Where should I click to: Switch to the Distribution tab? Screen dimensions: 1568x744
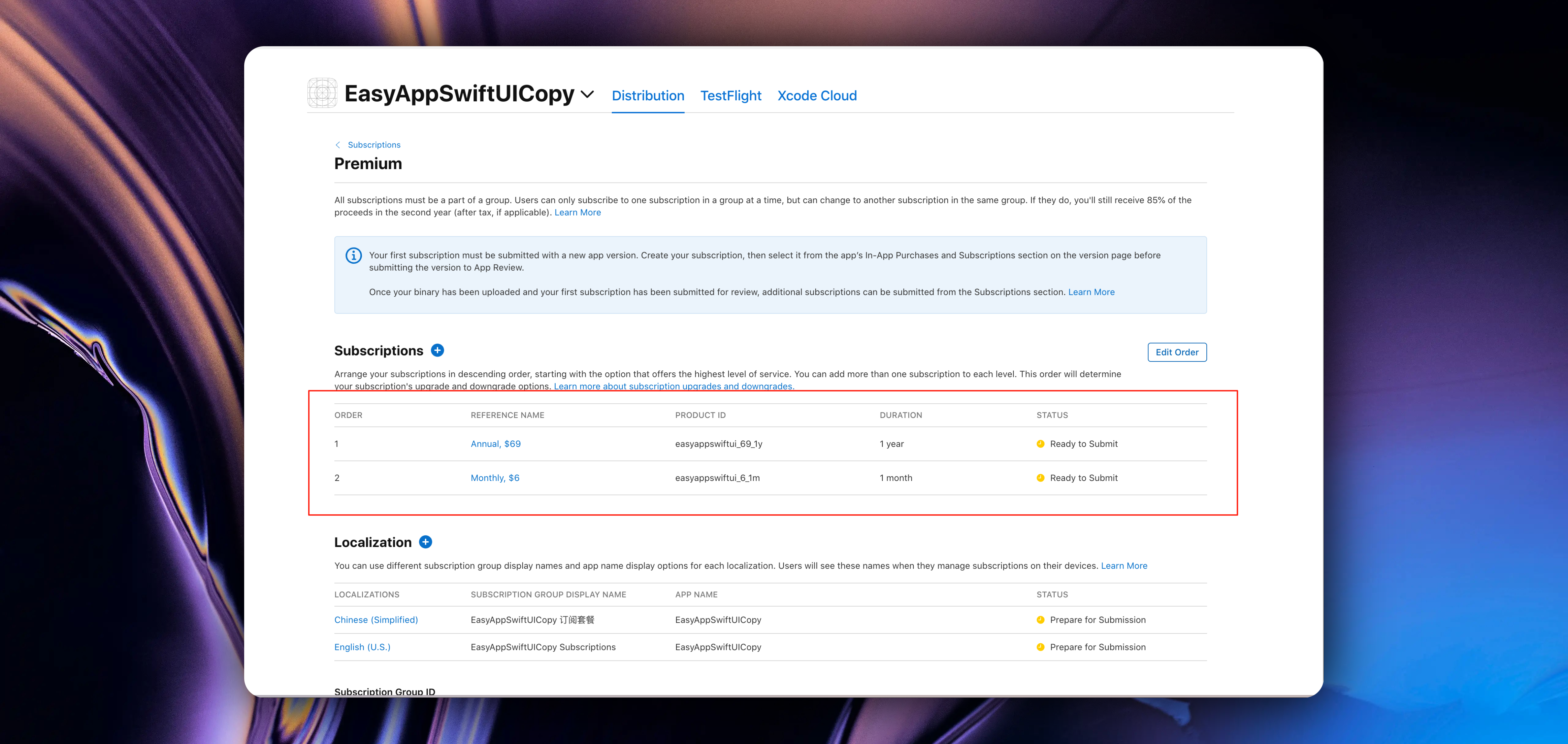pyautogui.click(x=648, y=96)
